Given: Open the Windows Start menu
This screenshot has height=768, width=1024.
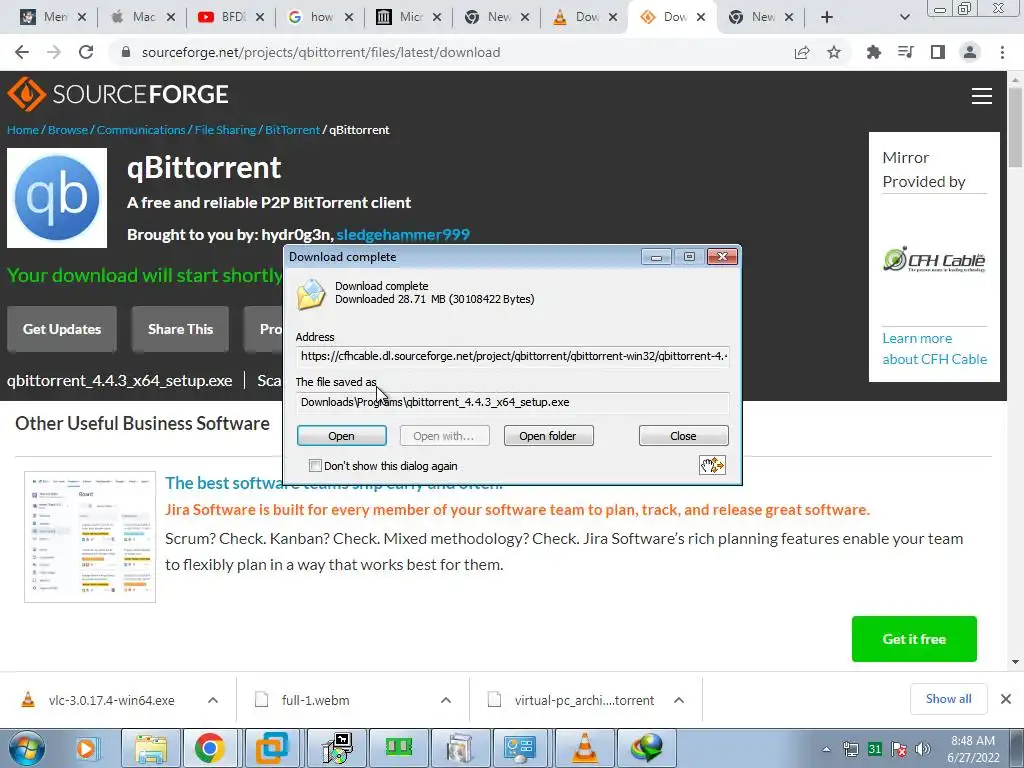Looking at the screenshot, I should tap(27, 748).
